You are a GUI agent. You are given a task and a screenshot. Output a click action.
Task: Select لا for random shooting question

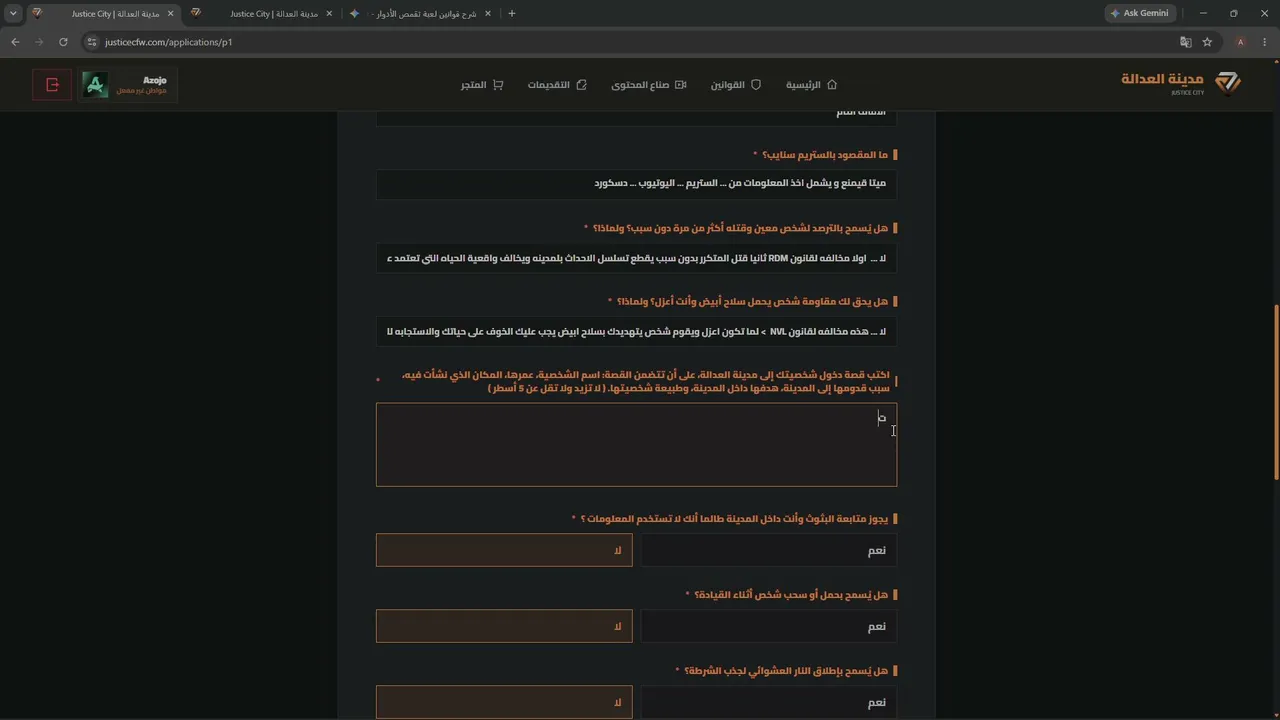tap(504, 702)
